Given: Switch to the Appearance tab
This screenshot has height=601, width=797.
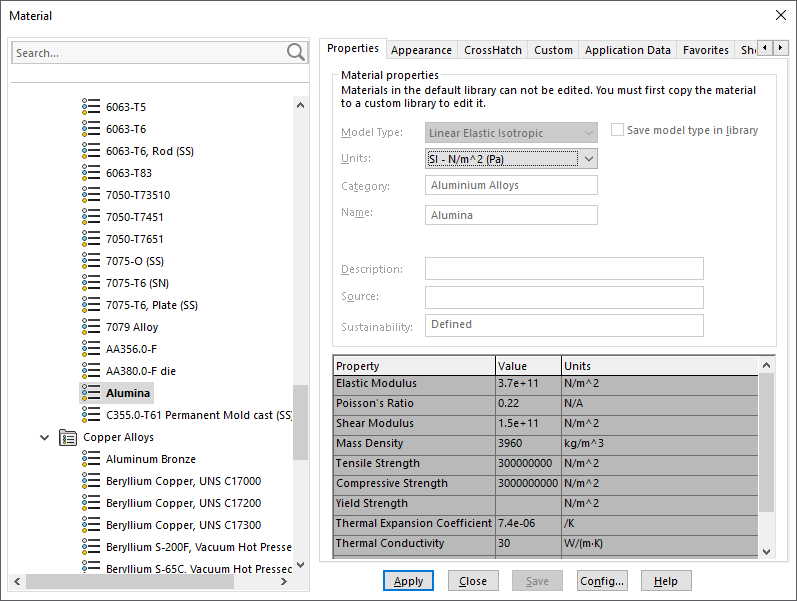Looking at the screenshot, I should point(421,50).
